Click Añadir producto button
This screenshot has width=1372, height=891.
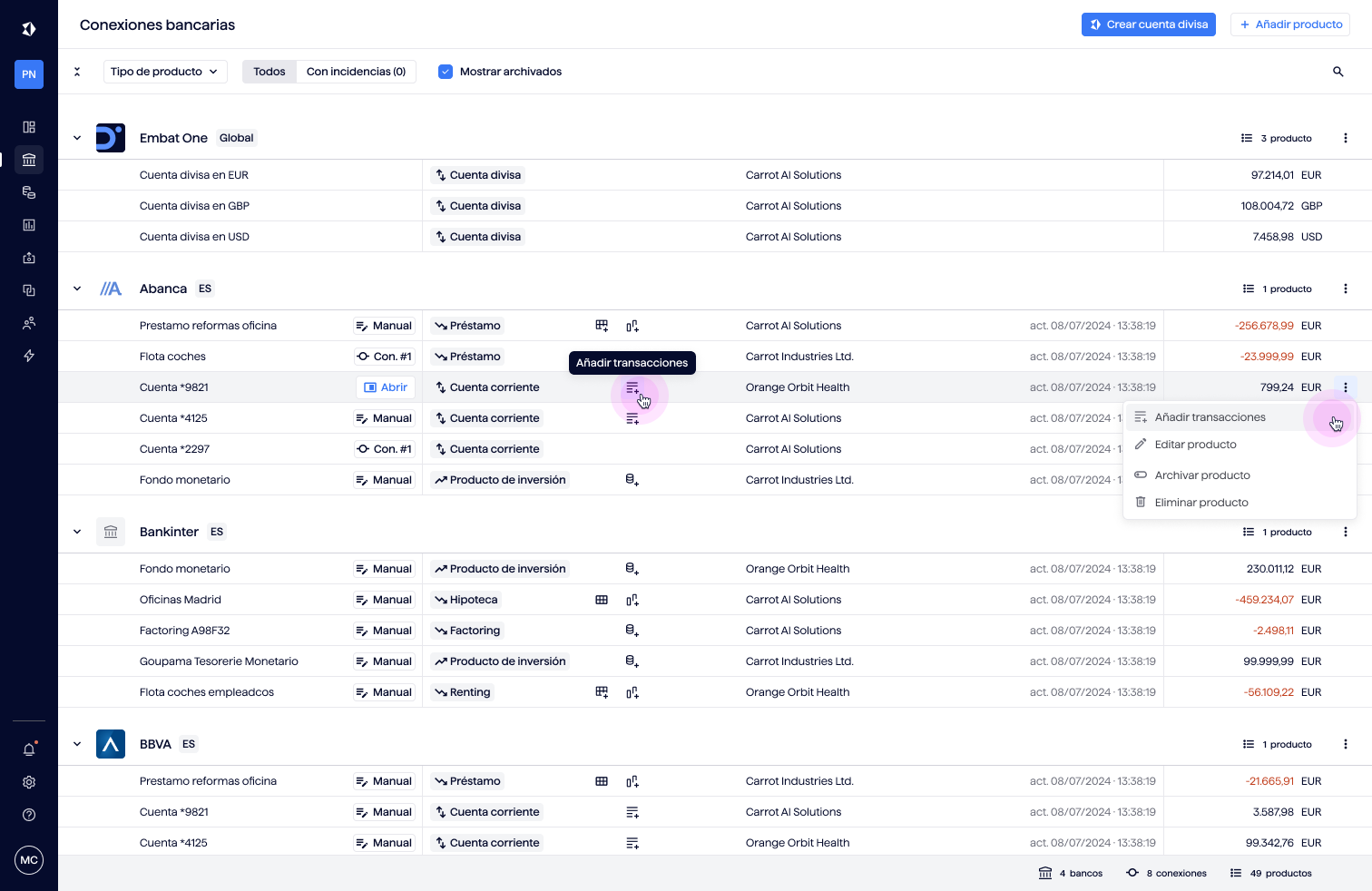click(x=1289, y=24)
